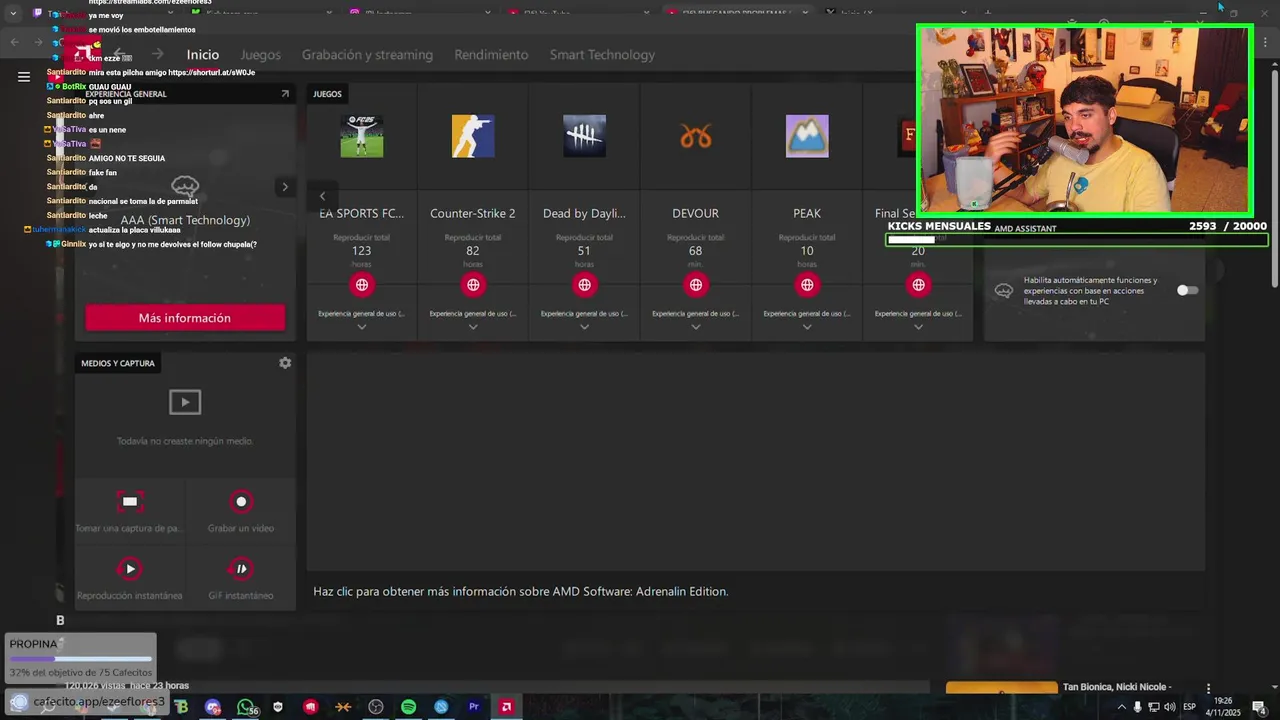Open Adobe Premiere Pro from the taskbar
The width and height of the screenshot is (1280, 720).
pyautogui.click(x=474, y=707)
